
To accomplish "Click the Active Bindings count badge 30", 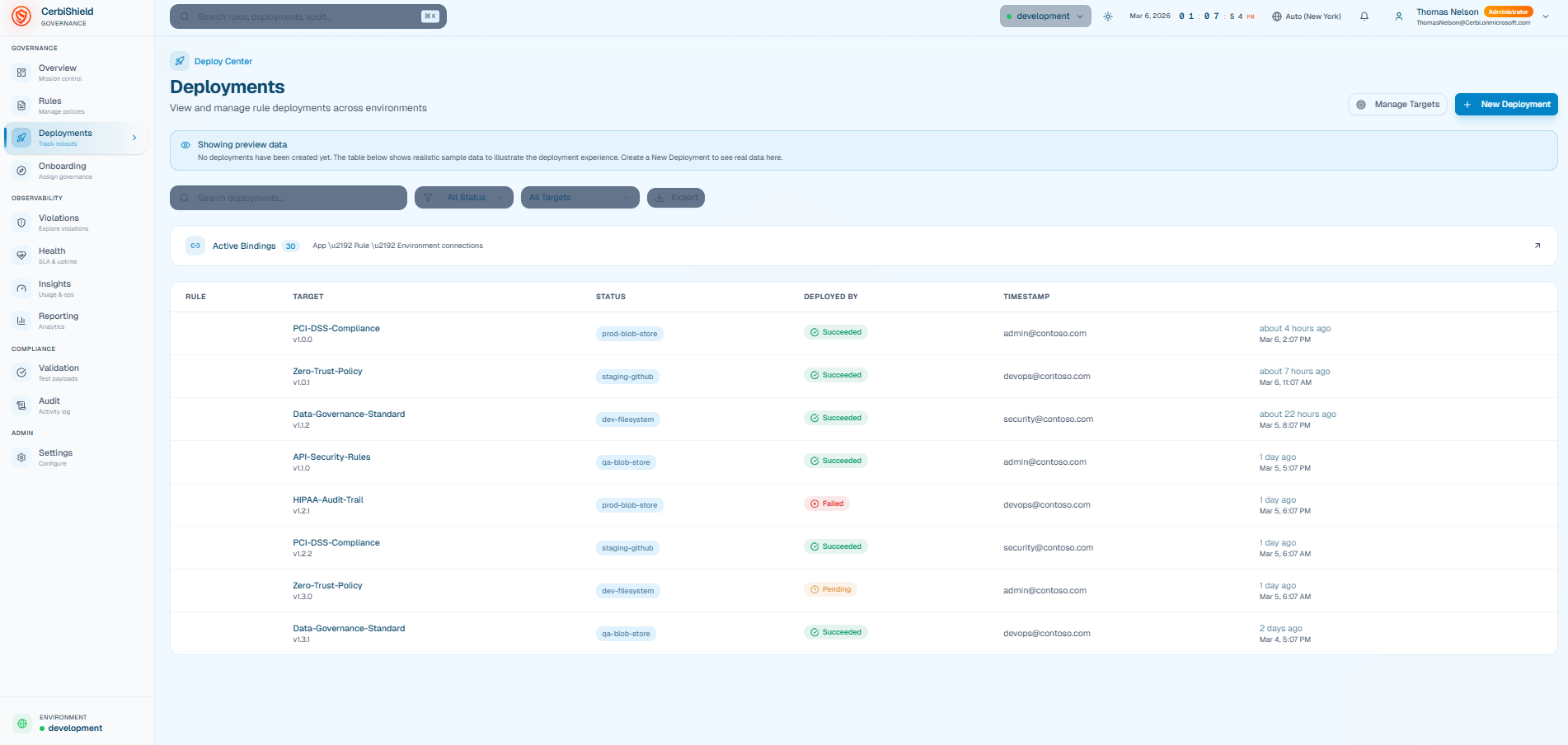I will point(290,246).
